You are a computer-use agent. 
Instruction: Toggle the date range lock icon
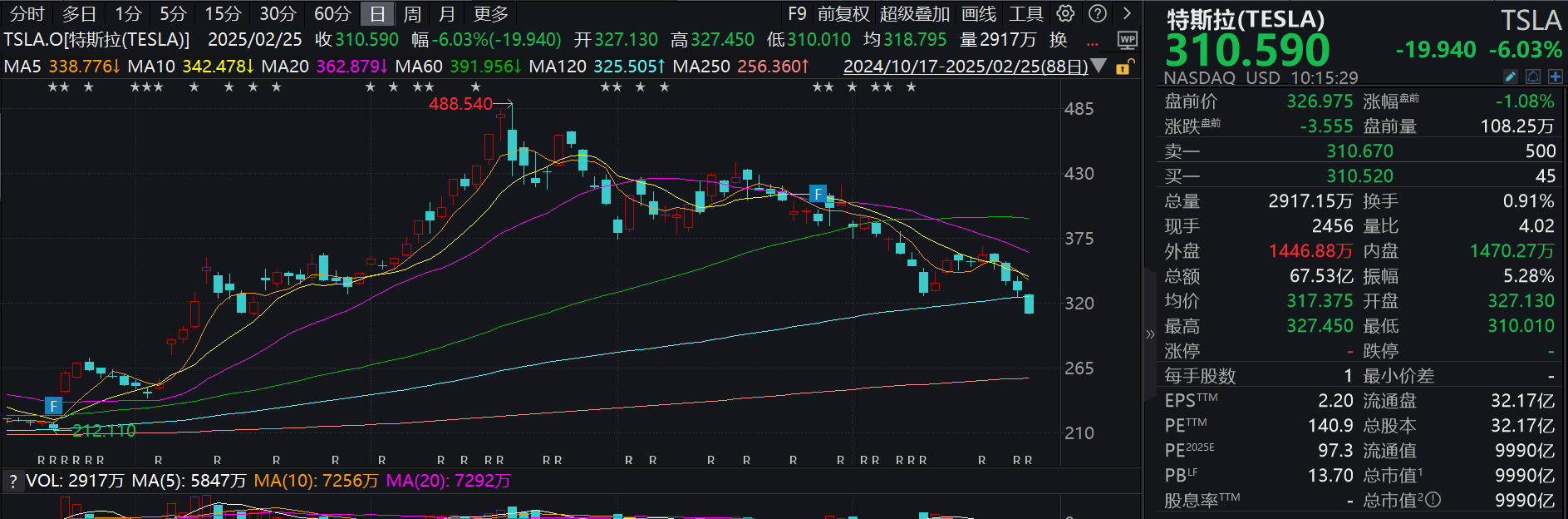(1123, 67)
